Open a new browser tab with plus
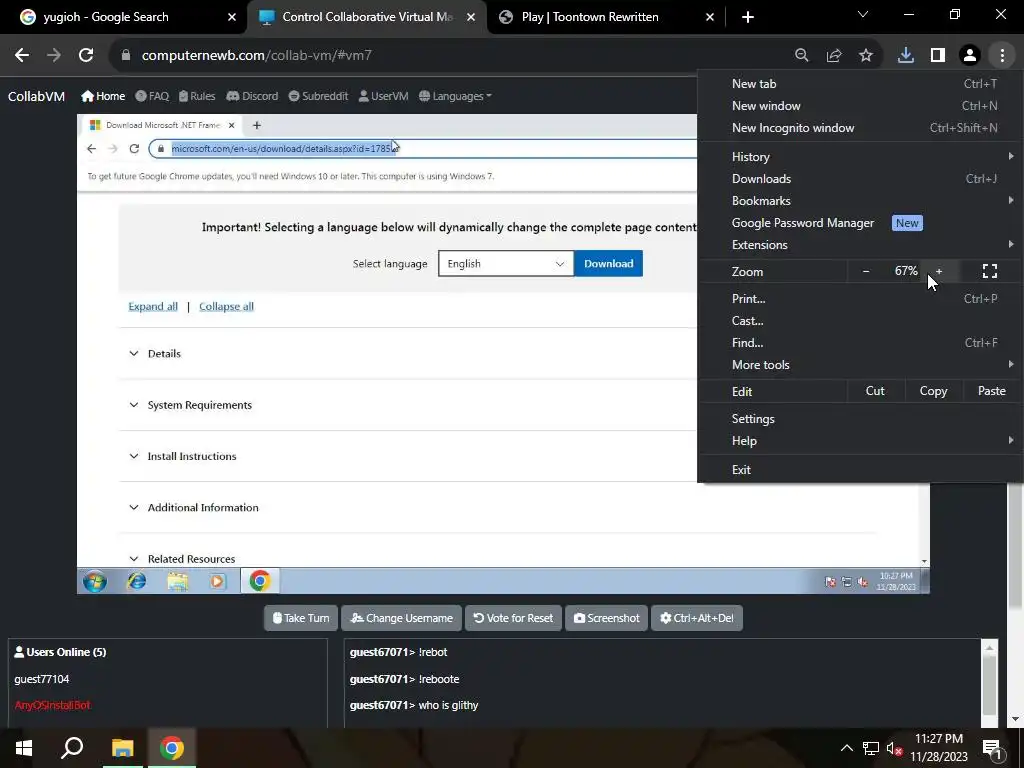 point(748,17)
